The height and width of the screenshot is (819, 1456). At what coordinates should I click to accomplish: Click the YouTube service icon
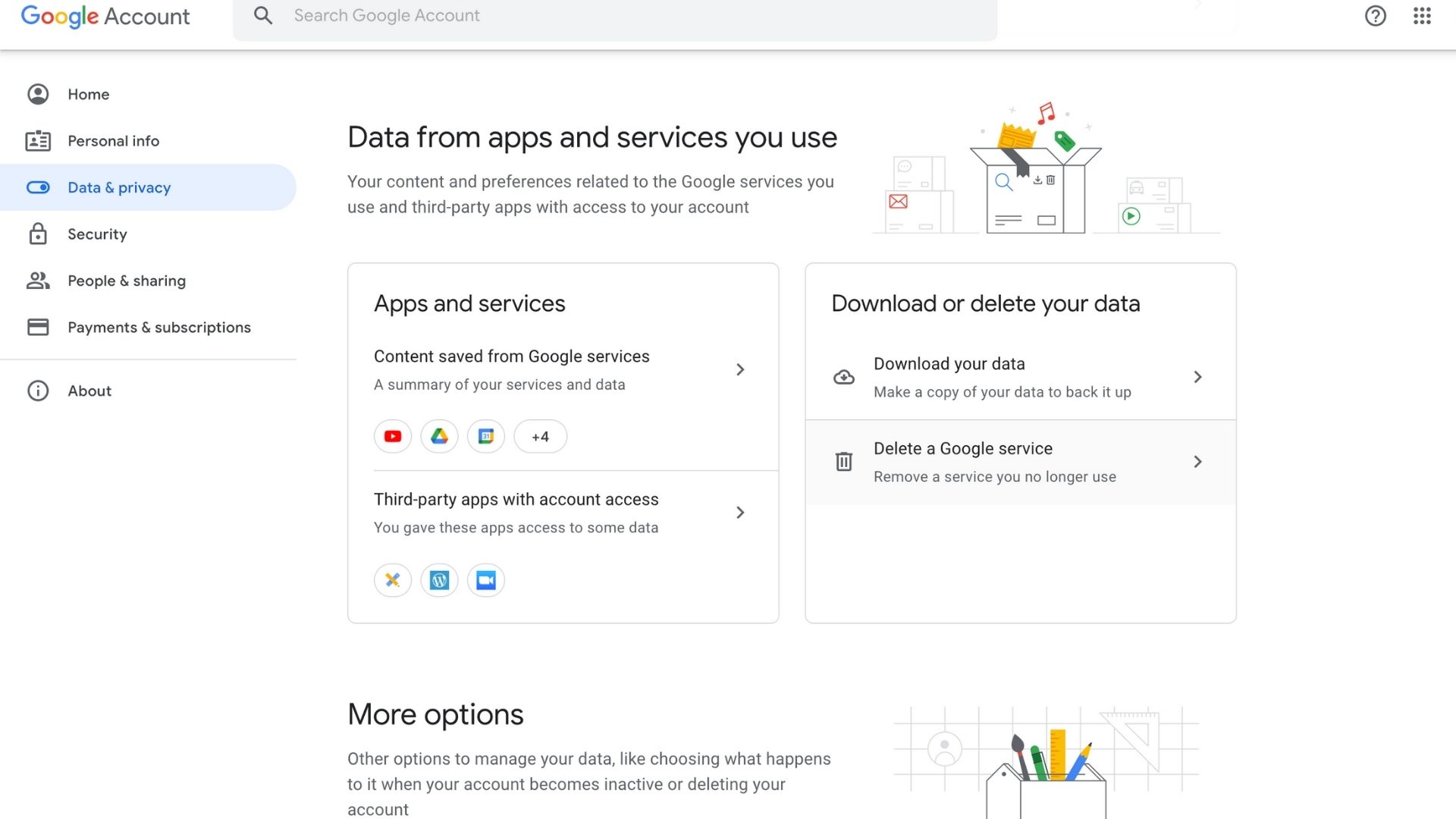(393, 436)
